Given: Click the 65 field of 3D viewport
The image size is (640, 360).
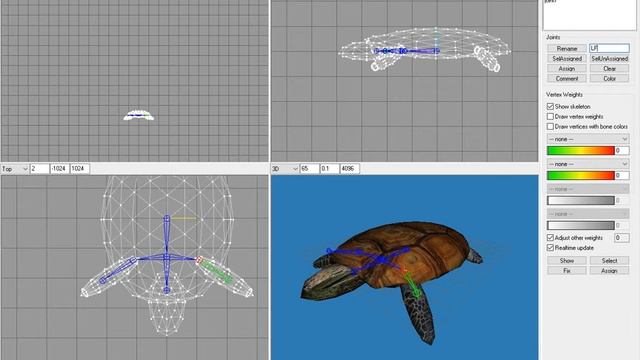Looking at the screenshot, I should [x=309, y=169].
